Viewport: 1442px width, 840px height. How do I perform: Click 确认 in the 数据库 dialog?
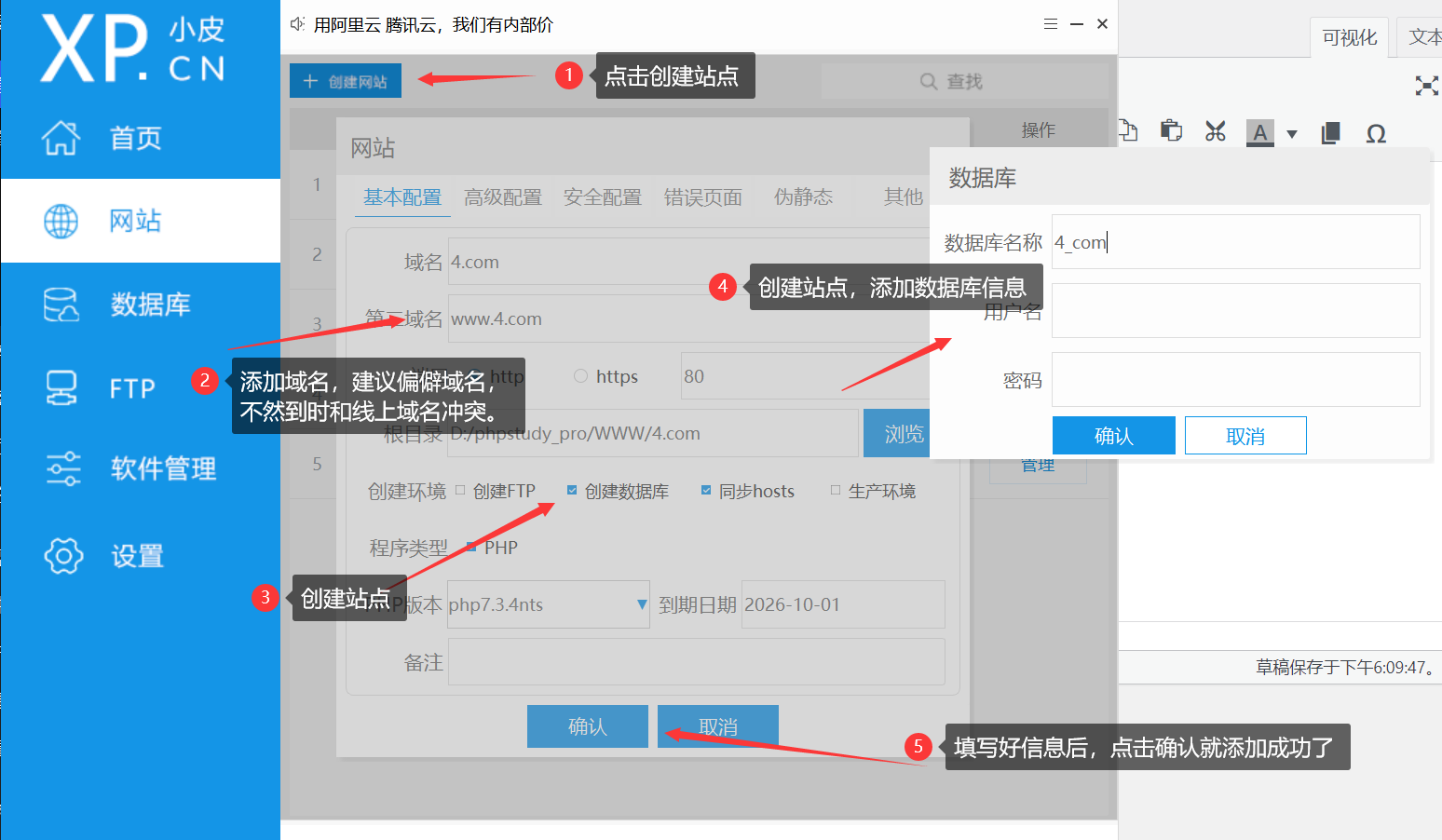1114,436
